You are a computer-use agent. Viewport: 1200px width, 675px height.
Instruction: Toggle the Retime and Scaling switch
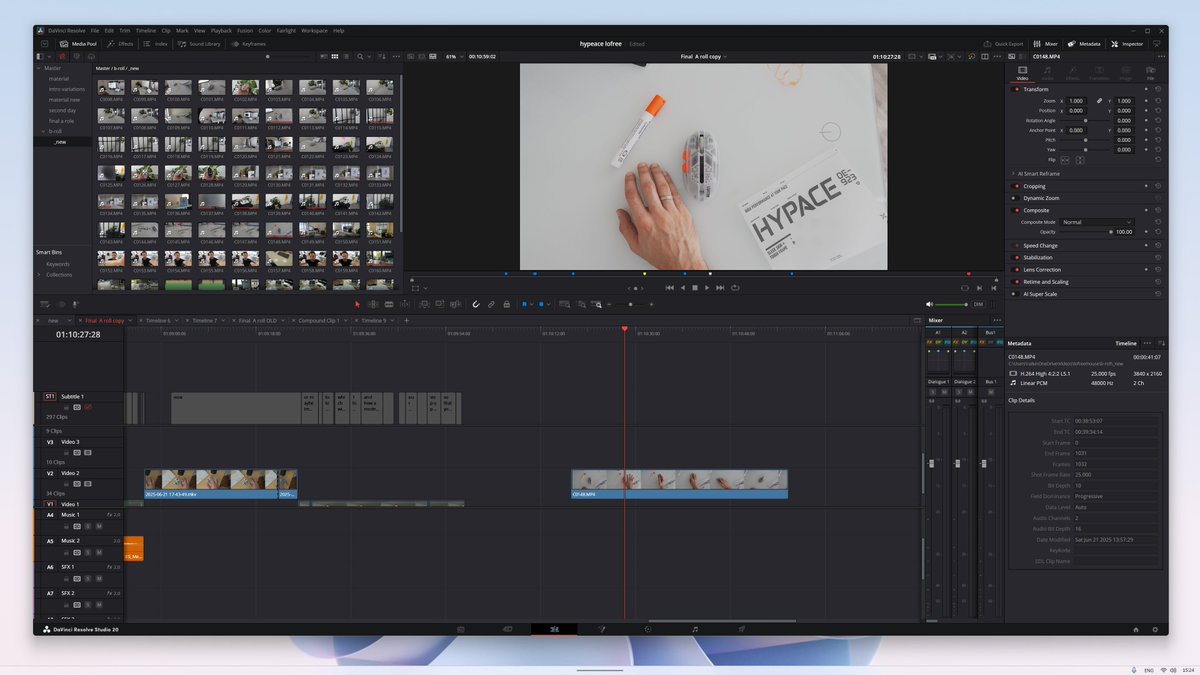tap(1017, 282)
